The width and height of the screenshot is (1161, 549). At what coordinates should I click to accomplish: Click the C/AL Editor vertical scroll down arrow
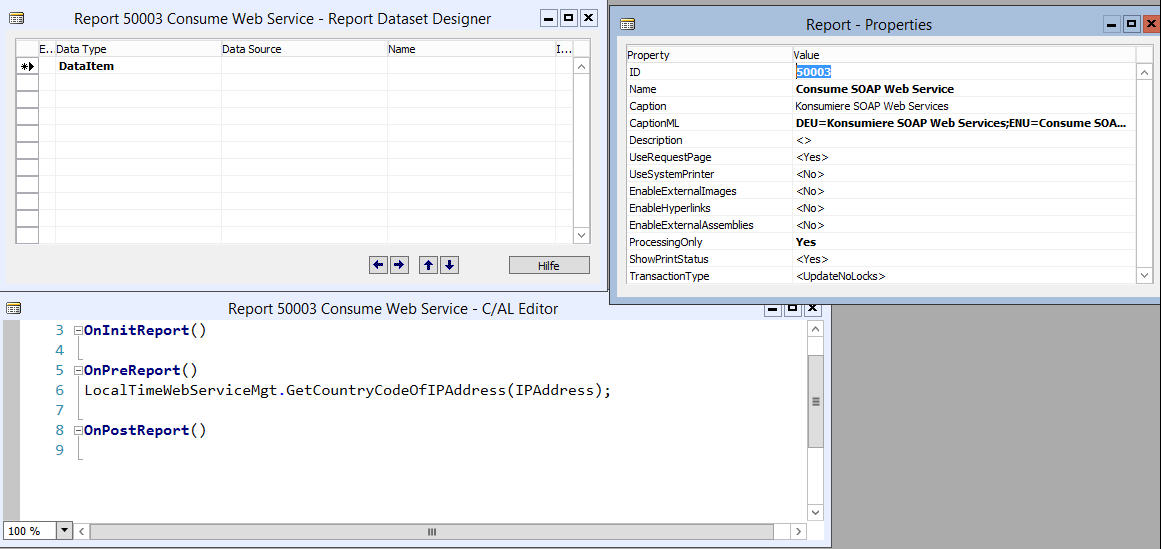[x=815, y=513]
